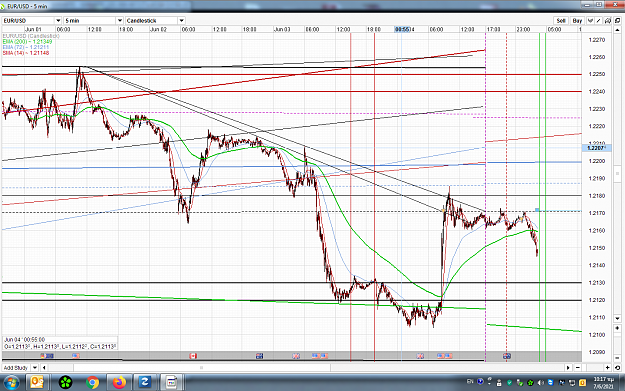Click the horizontal zoom slider between minus and plus
The image size is (625, 391).
tap(593, 367)
